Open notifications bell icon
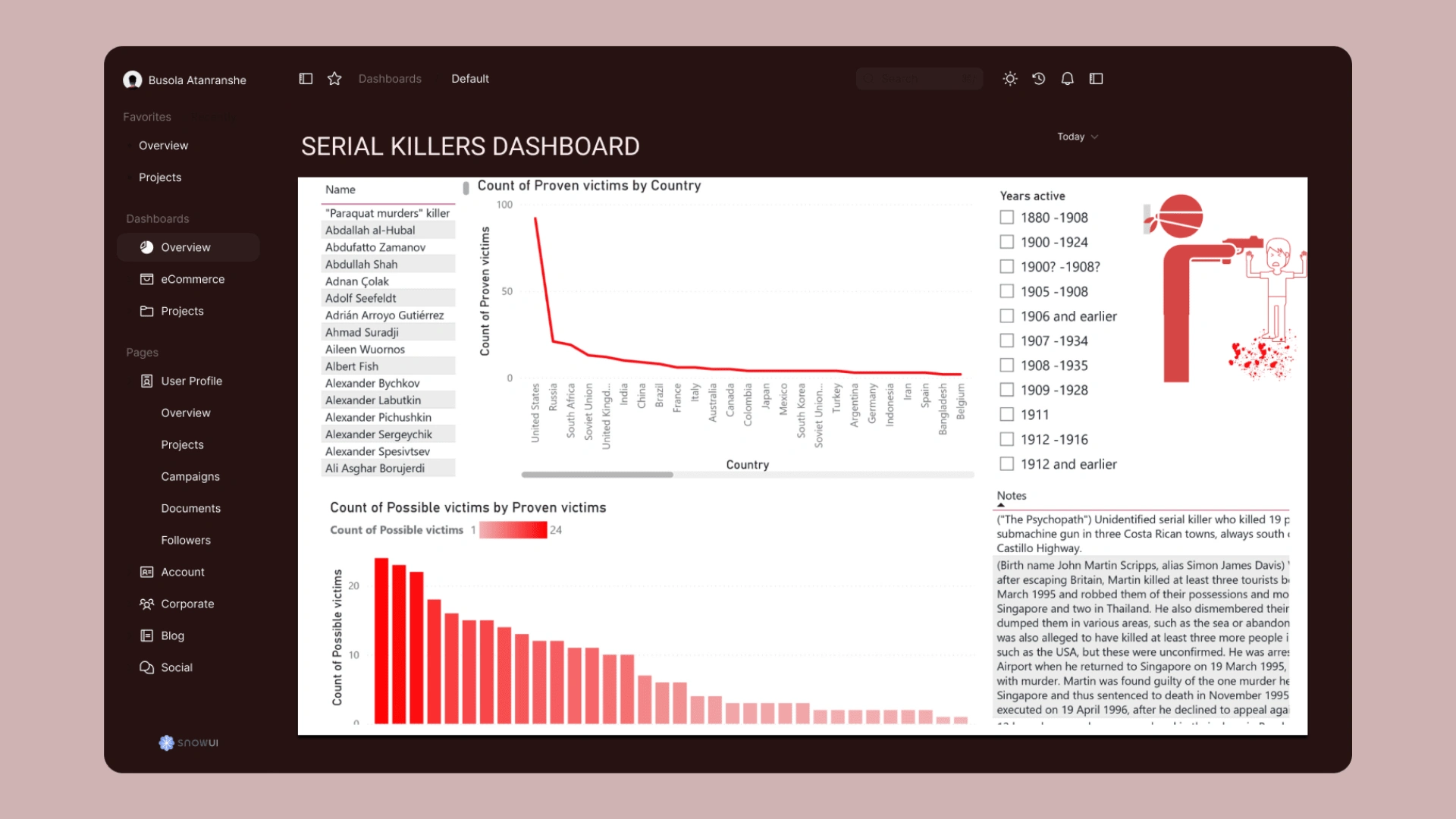This screenshot has height=819, width=1456. 1067,79
